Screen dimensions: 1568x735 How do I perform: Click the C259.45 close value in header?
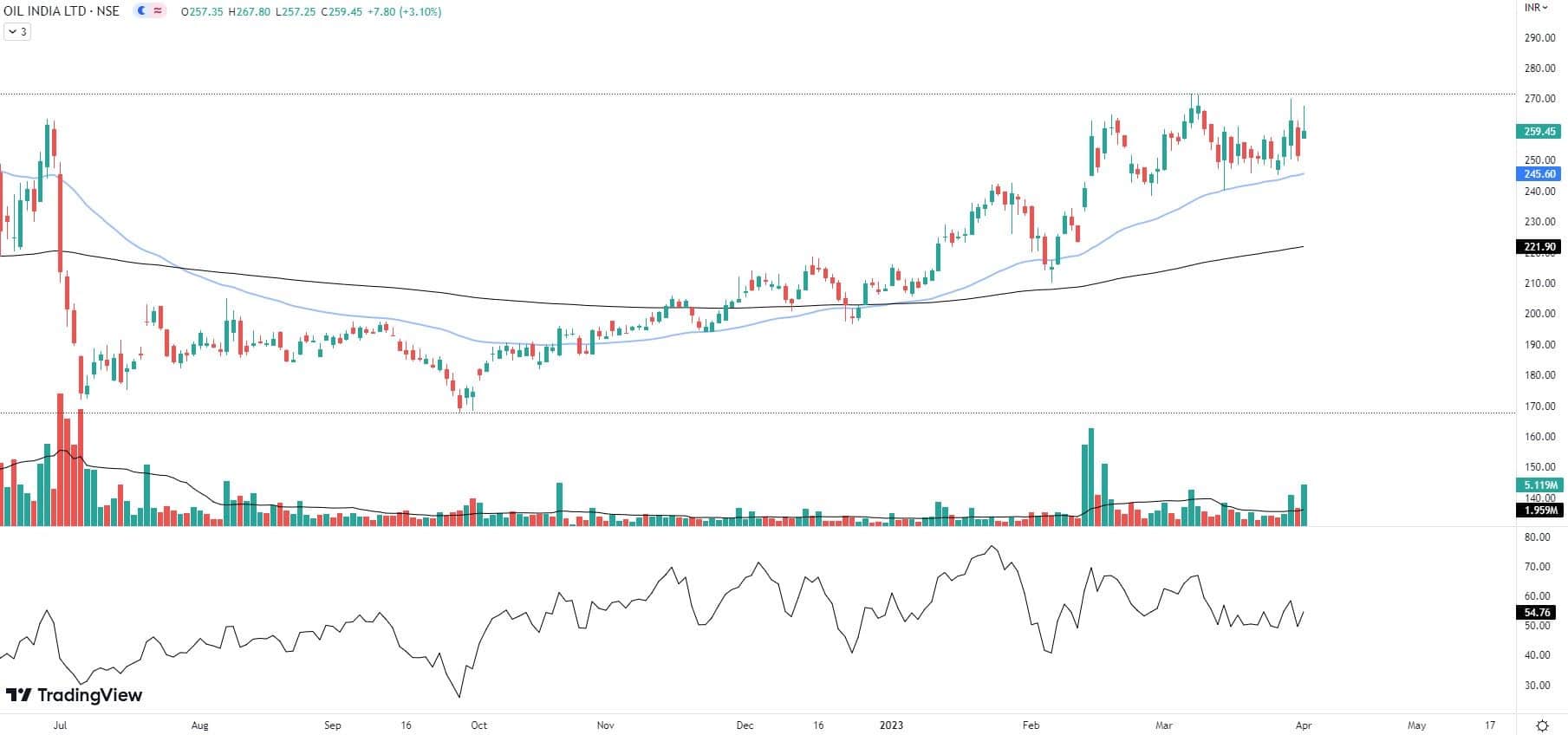[341, 12]
